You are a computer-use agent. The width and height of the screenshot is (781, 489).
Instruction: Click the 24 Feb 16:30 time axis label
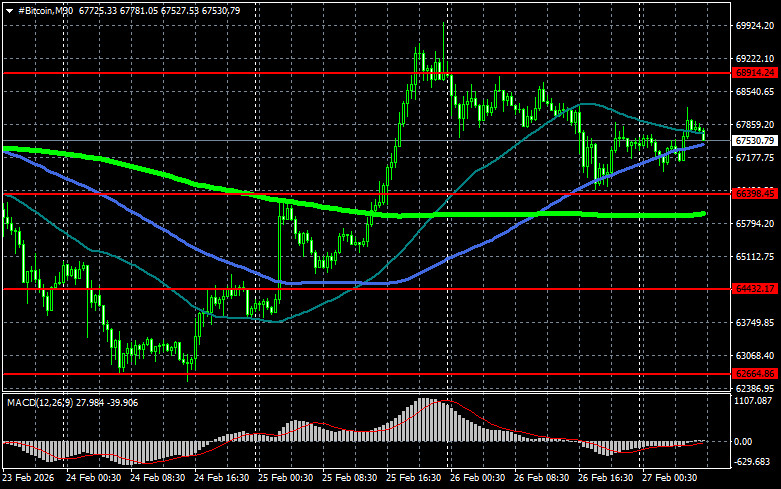(x=222, y=478)
